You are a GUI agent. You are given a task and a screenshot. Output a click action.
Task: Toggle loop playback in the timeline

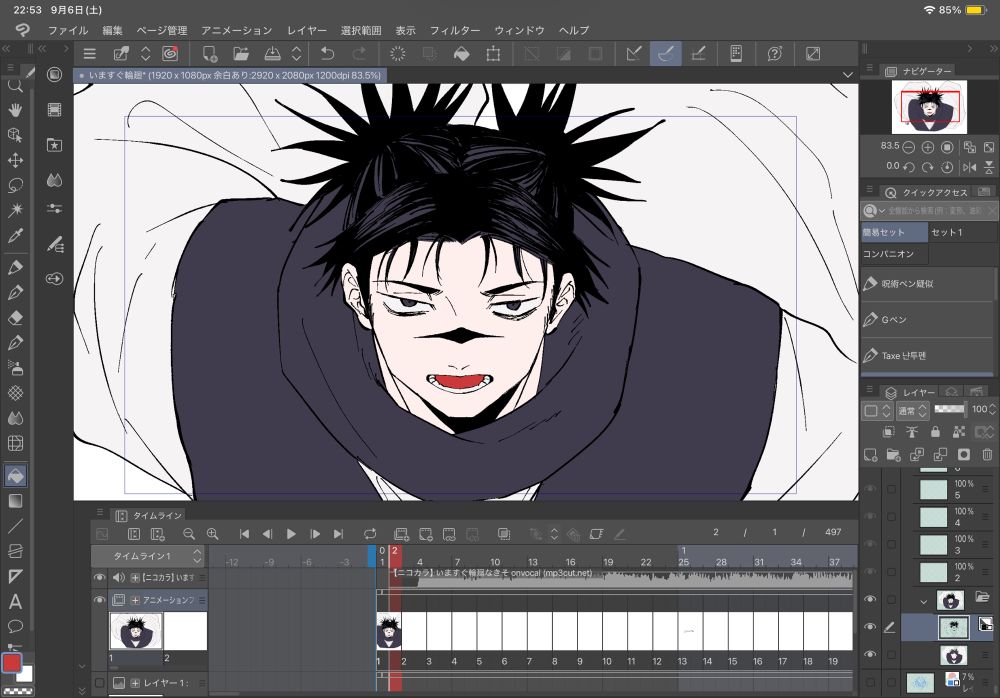(x=370, y=535)
